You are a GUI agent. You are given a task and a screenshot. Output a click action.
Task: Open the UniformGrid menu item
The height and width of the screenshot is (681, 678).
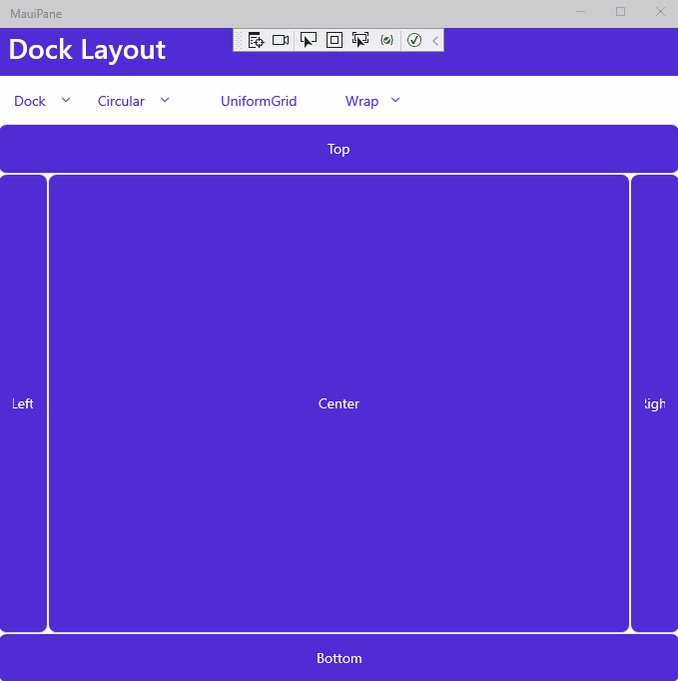tap(259, 101)
